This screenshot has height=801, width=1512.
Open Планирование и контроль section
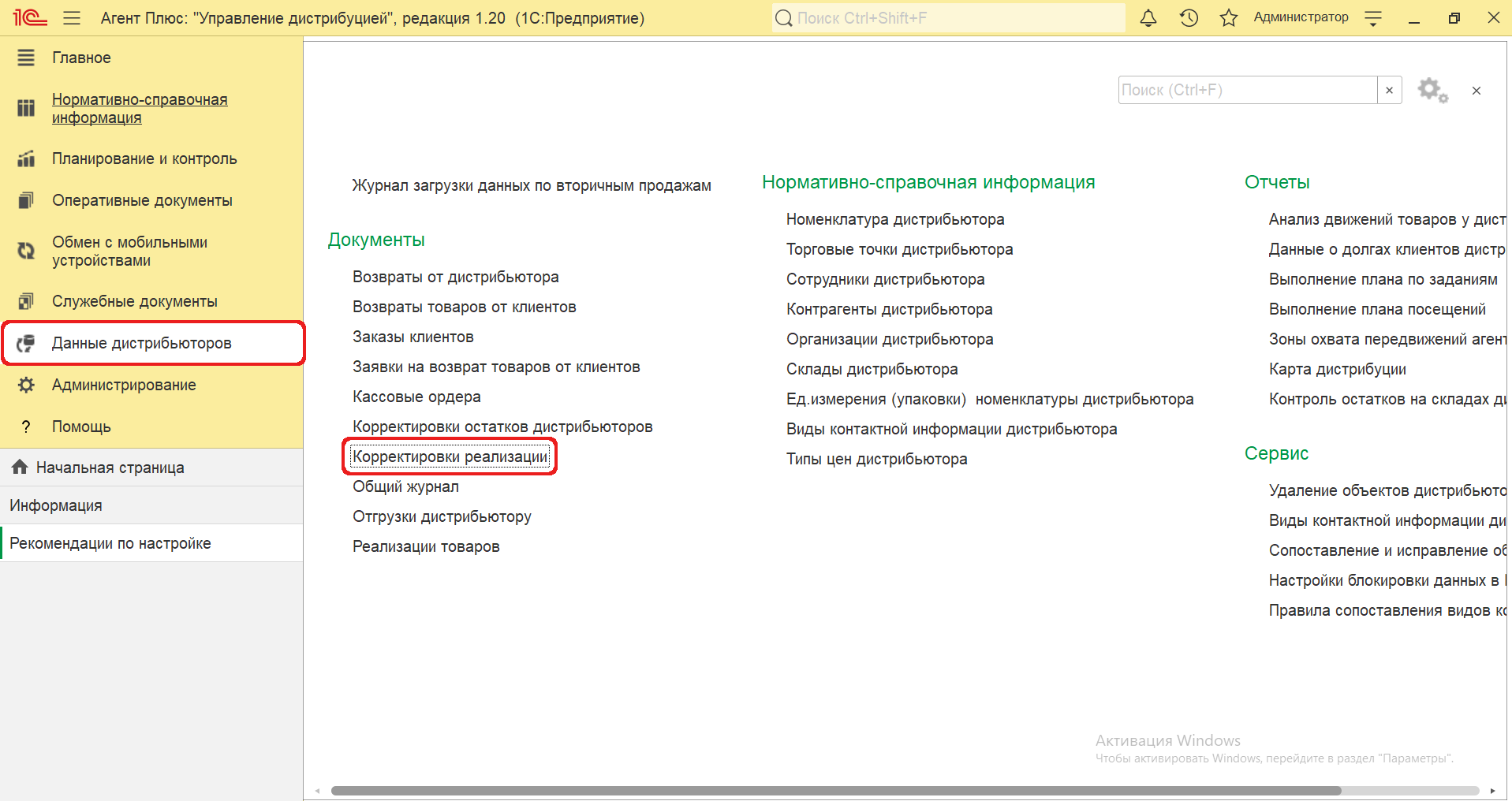coord(151,158)
